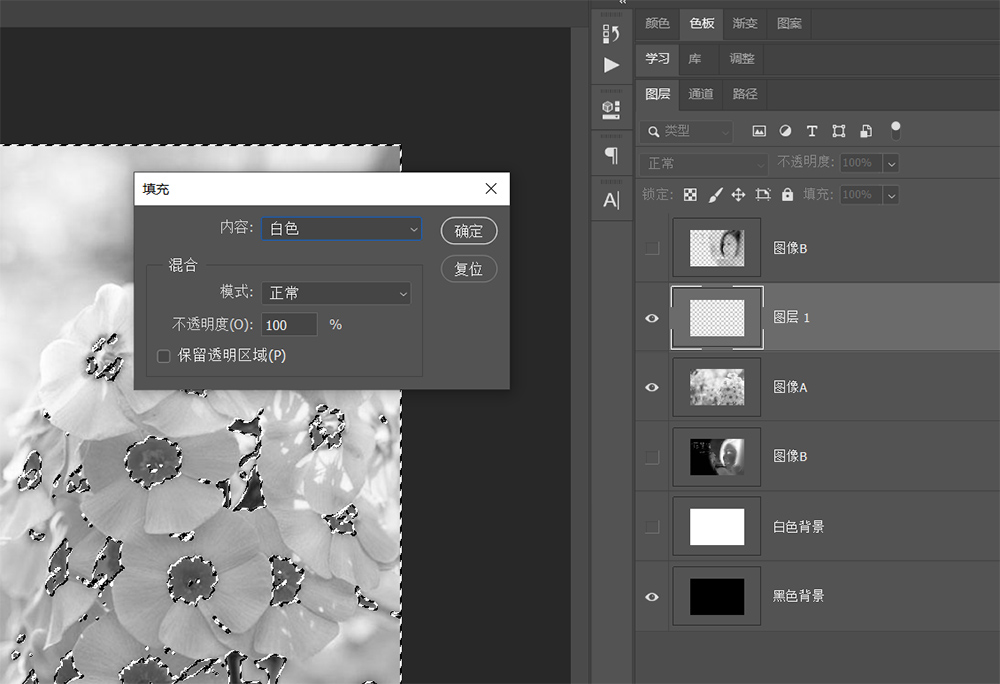Enable the lock all padlock icon
Screen dimensions: 1000x684
(787, 194)
